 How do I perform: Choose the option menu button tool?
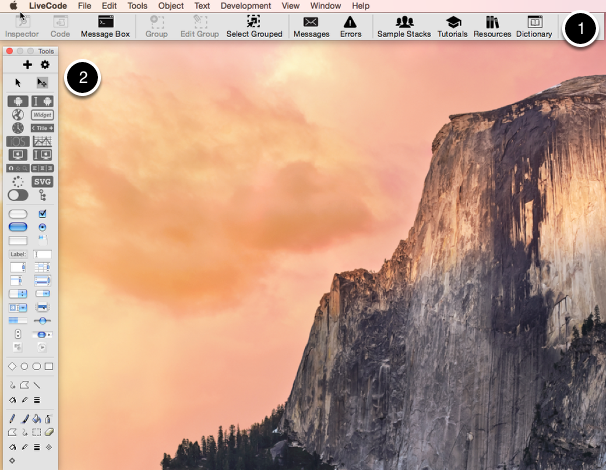click(18, 294)
